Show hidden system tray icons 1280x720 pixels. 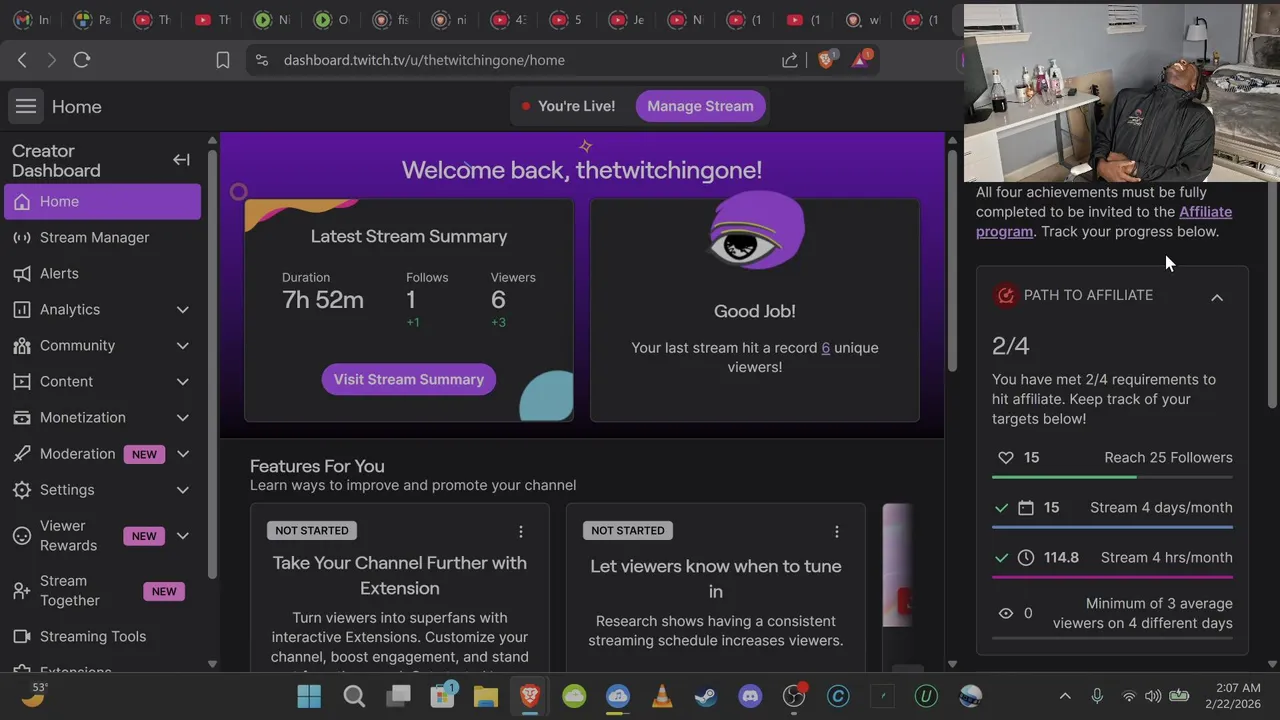click(x=1065, y=696)
